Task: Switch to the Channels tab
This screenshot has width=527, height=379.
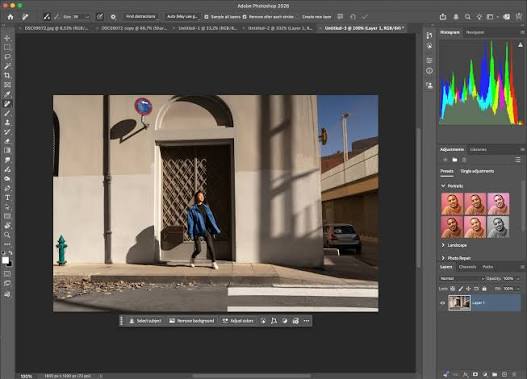Action: 467,267
